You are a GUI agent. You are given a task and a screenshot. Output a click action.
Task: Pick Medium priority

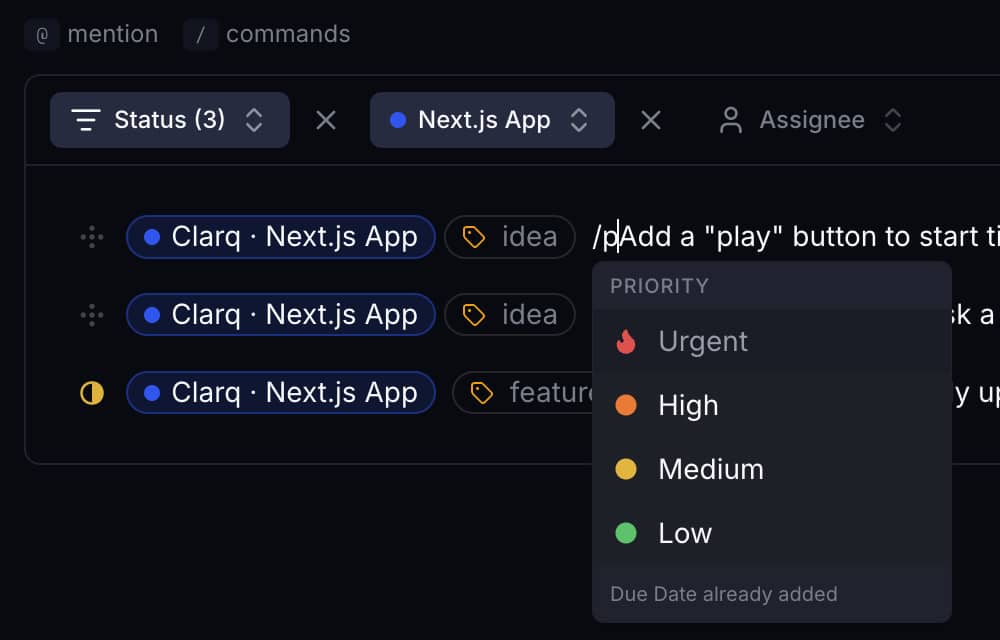pyautogui.click(x=710, y=469)
